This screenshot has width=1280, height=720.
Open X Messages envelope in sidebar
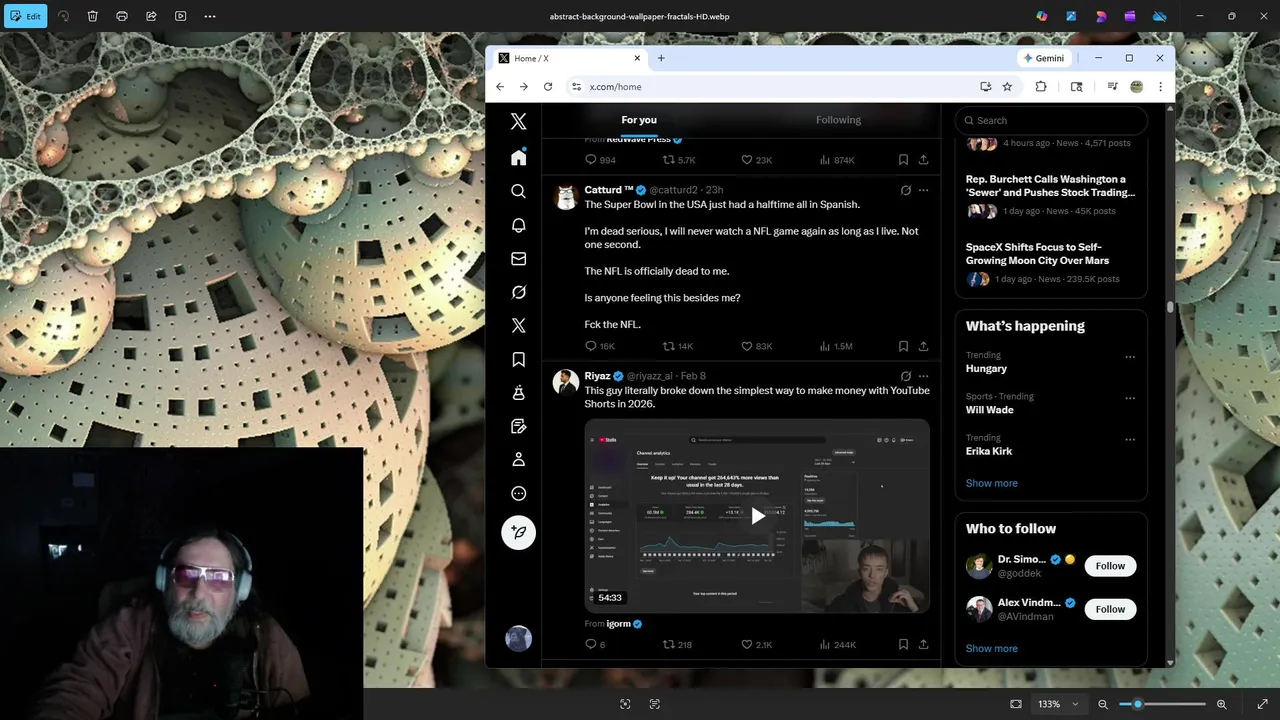click(x=518, y=258)
